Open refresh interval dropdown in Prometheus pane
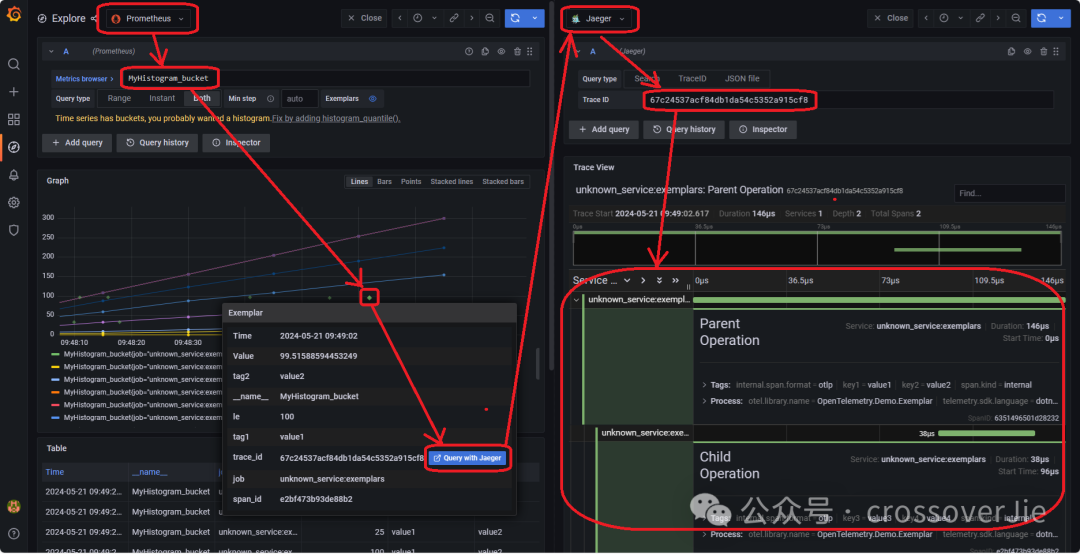Image resolution: width=1080 pixels, height=555 pixels. point(534,19)
